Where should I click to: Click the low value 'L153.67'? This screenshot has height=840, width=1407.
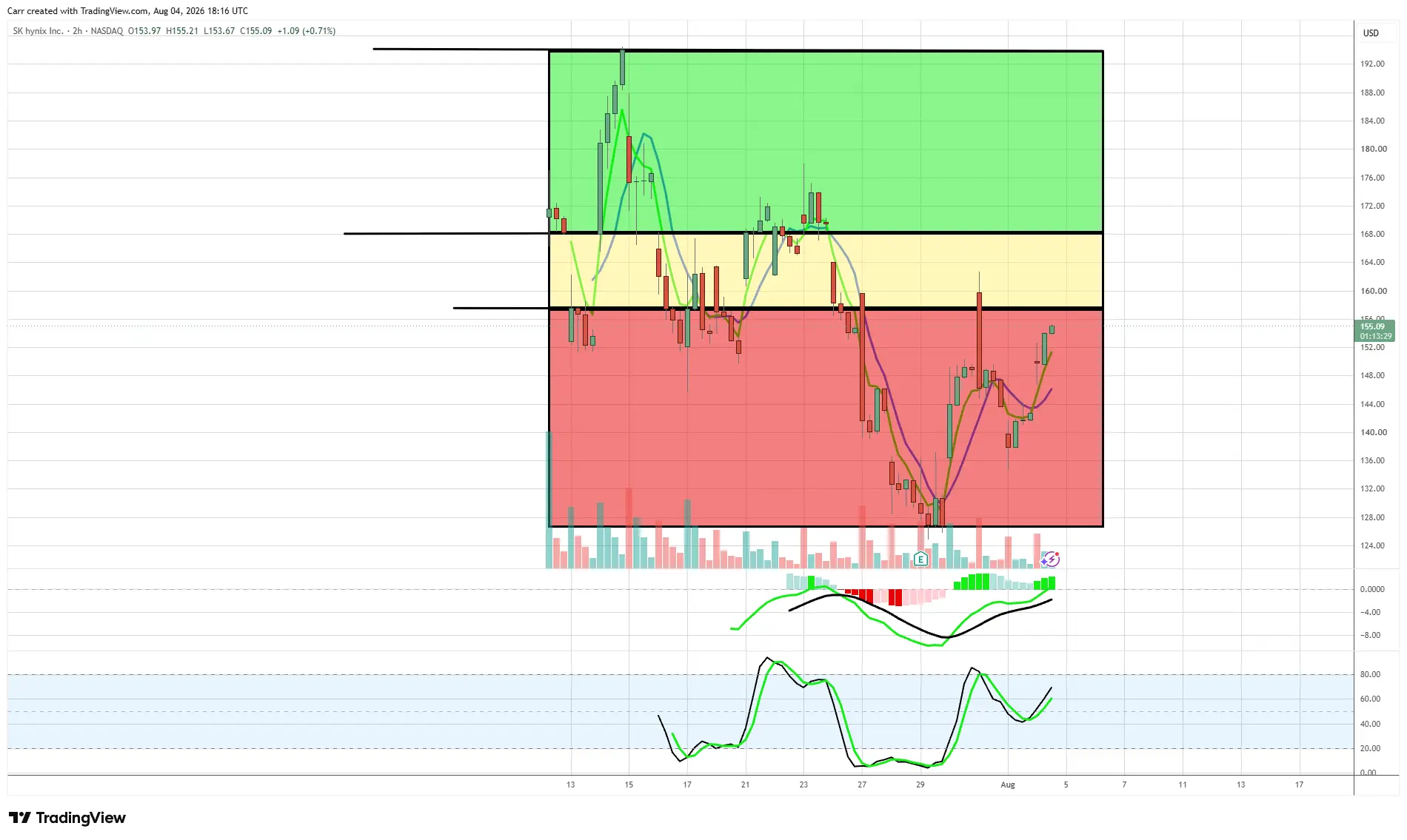coord(219,31)
